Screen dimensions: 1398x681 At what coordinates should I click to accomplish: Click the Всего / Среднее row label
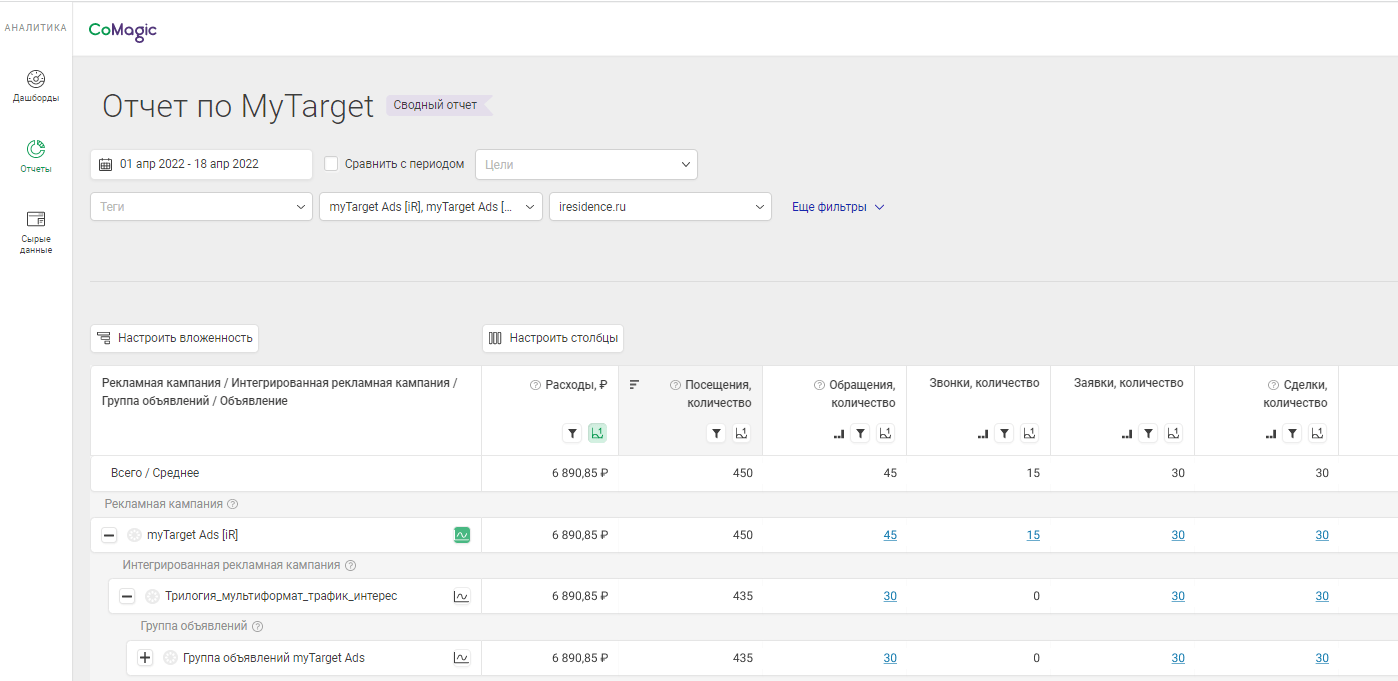coord(155,473)
